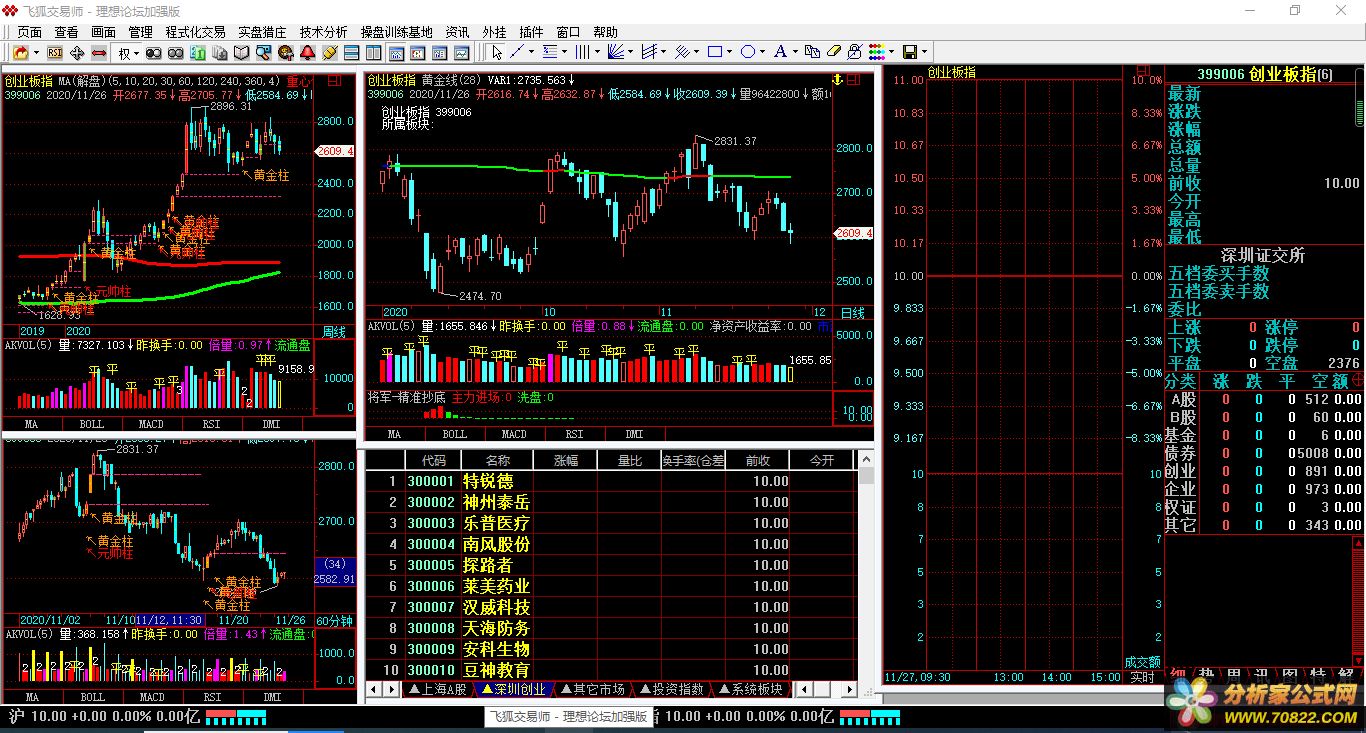This screenshot has width=1366, height=733.
Task: Click the open book toolbar icon
Action: click(x=241, y=53)
